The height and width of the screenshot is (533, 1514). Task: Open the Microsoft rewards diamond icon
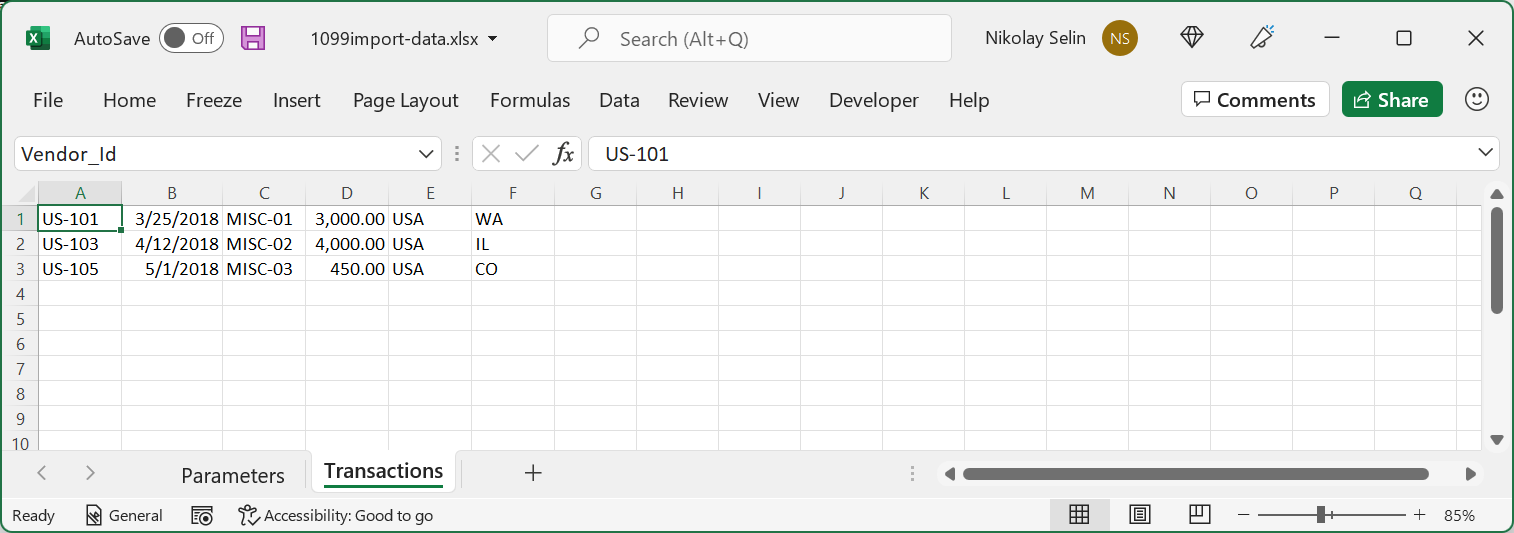1192,38
